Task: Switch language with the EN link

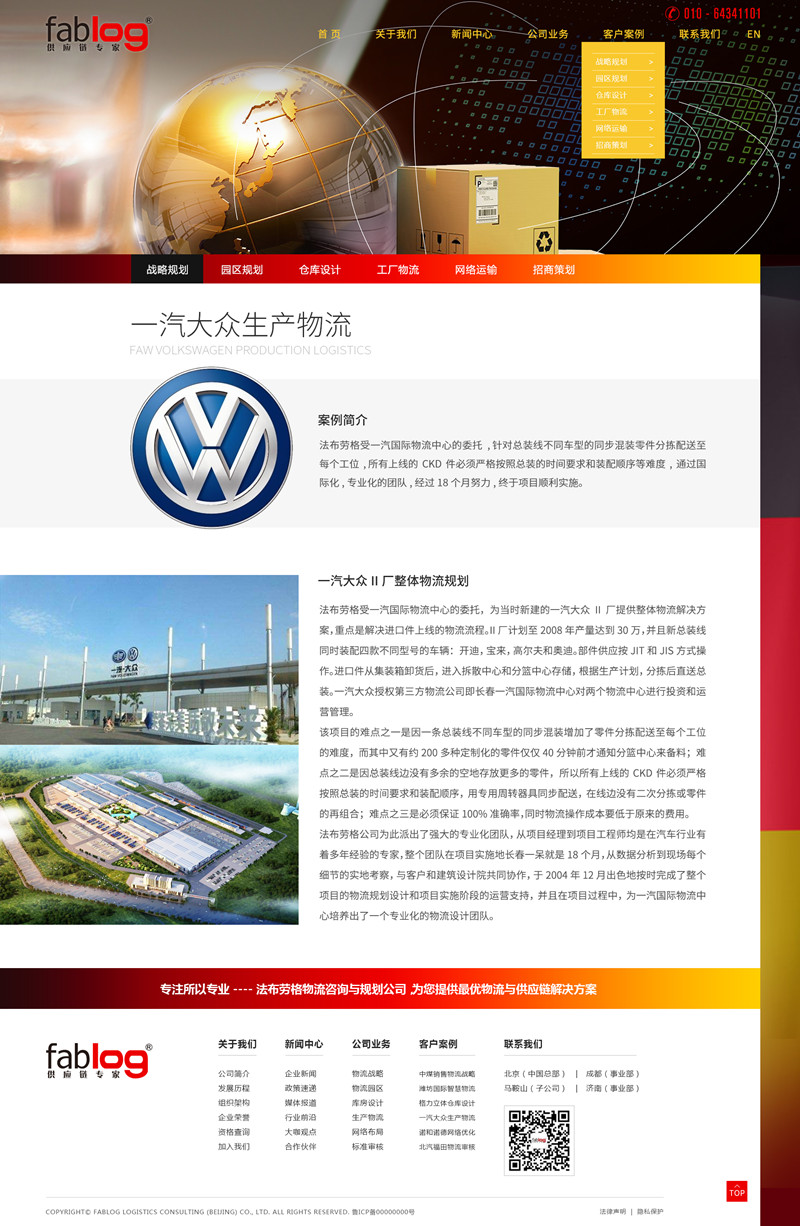Action: [x=753, y=34]
